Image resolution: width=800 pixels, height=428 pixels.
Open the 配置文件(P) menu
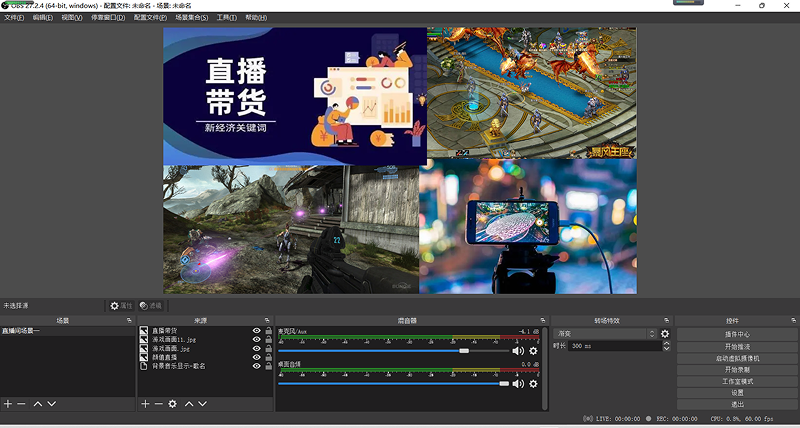150,17
